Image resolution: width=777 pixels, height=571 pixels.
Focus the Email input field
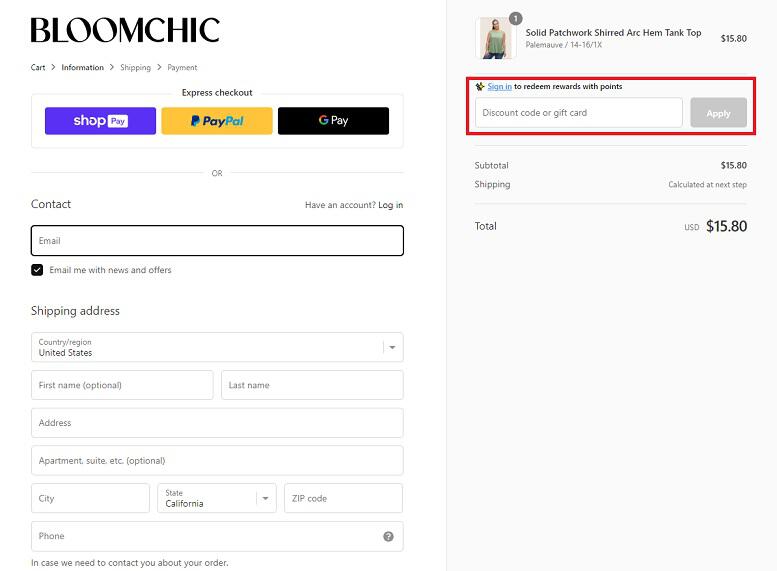217,241
